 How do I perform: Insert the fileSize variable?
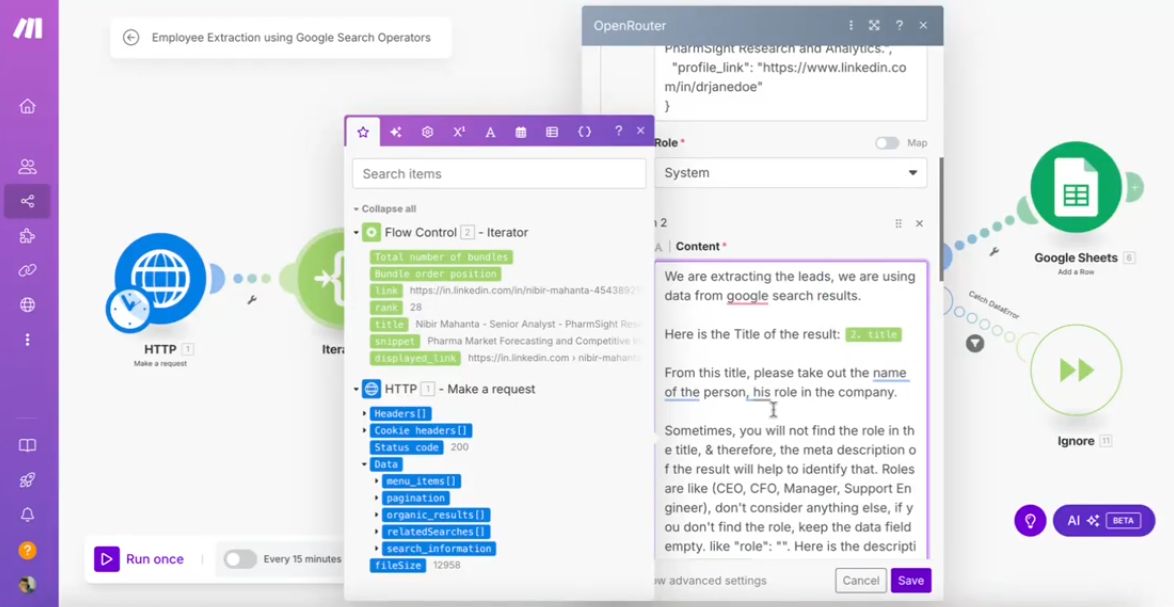tap(398, 565)
